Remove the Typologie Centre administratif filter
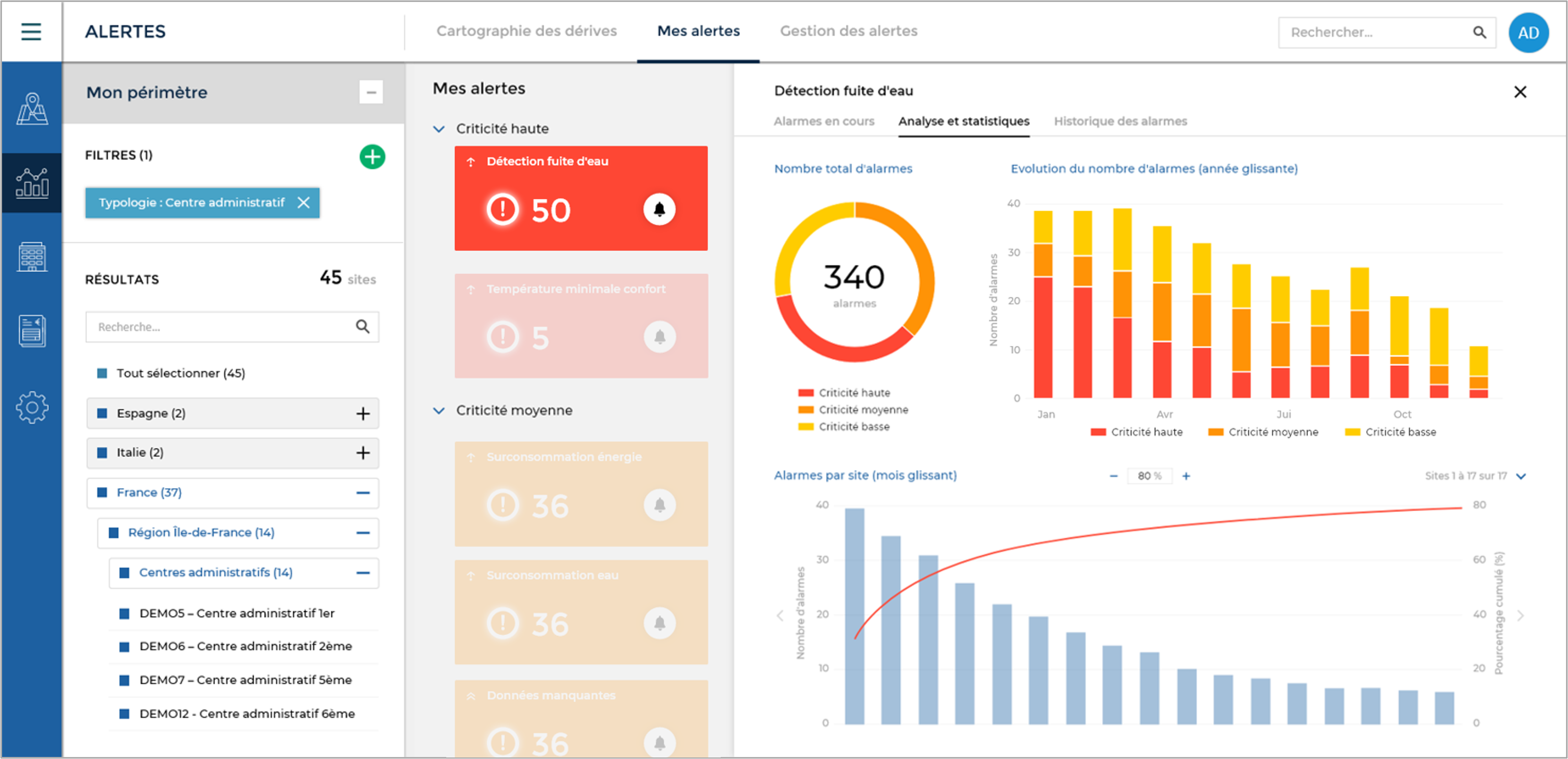Image resolution: width=1568 pixels, height=759 pixels. [303, 203]
